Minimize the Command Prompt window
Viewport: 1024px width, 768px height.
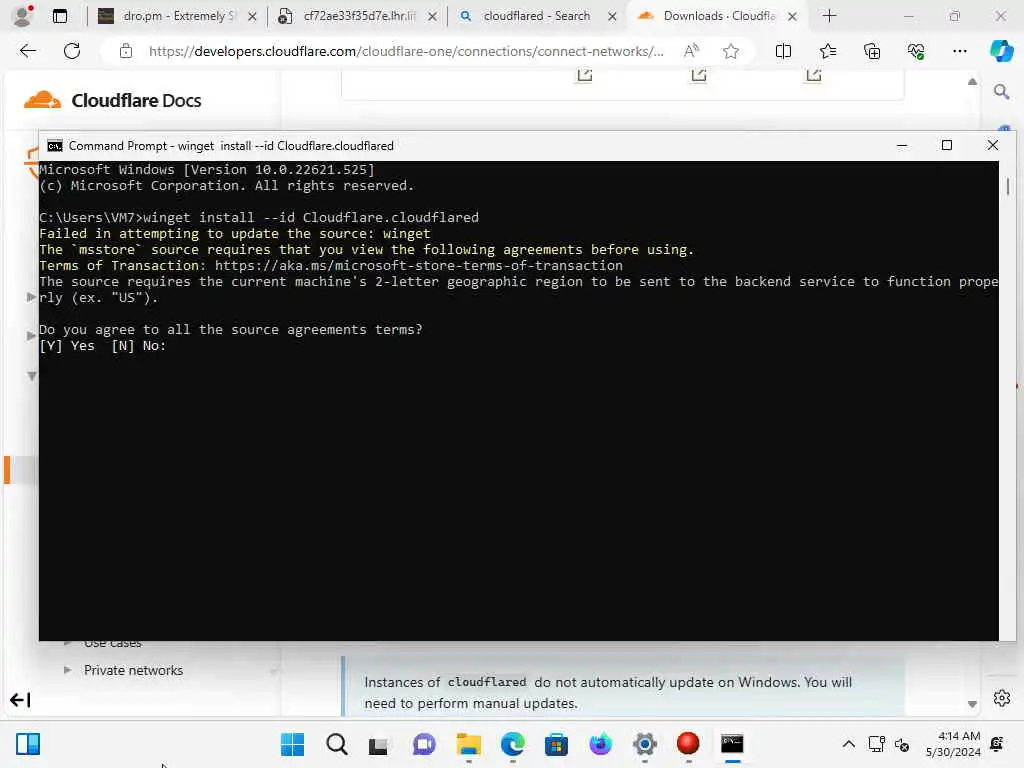(902, 146)
